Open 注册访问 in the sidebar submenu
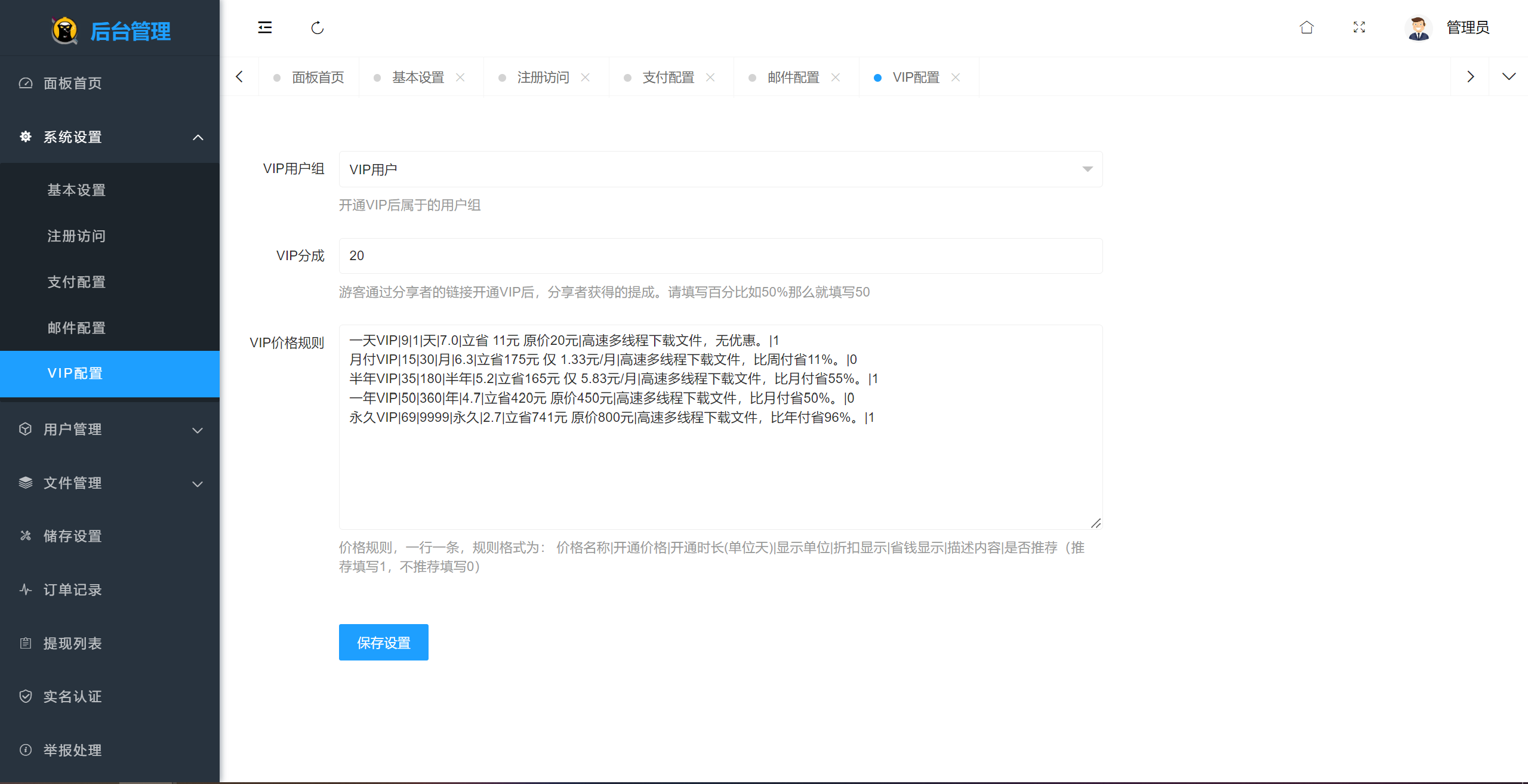The height and width of the screenshot is (784, 1528). click(110, 236)
